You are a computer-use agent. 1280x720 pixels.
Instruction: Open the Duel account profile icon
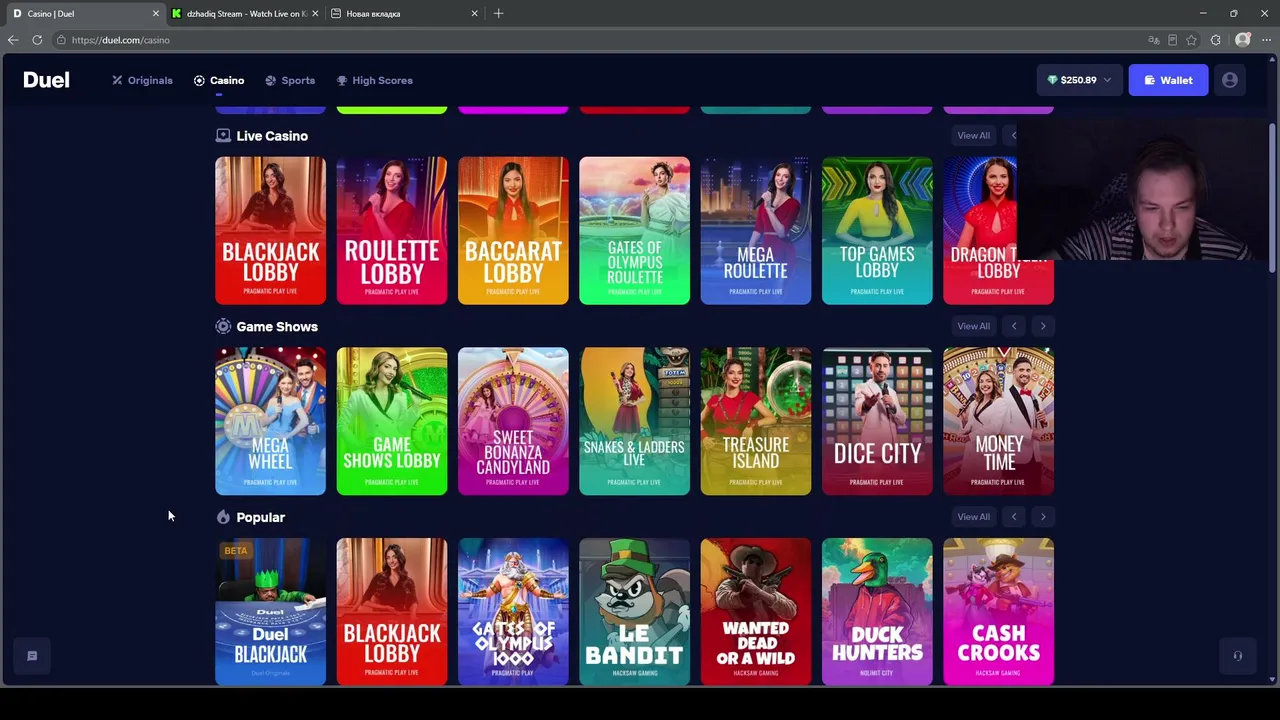click(1230, 80)
